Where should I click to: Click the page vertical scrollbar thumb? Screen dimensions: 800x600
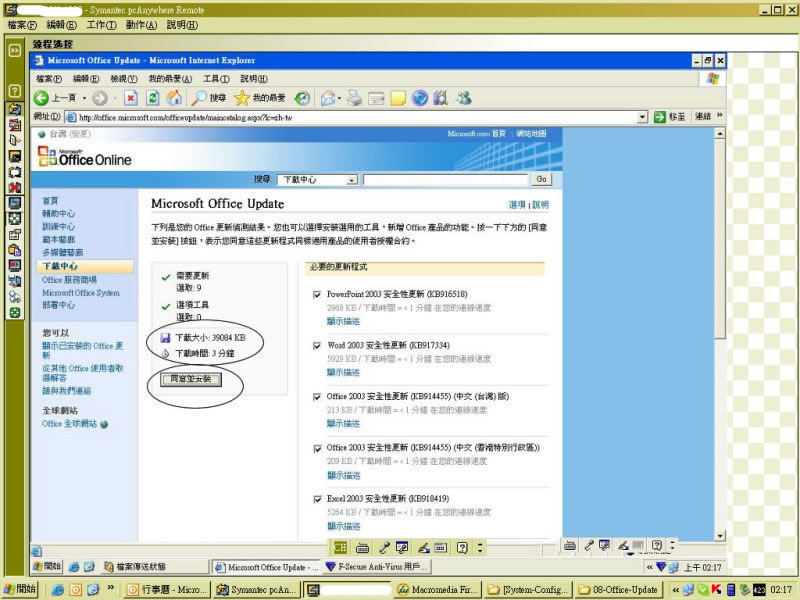(x=719, y=239)
